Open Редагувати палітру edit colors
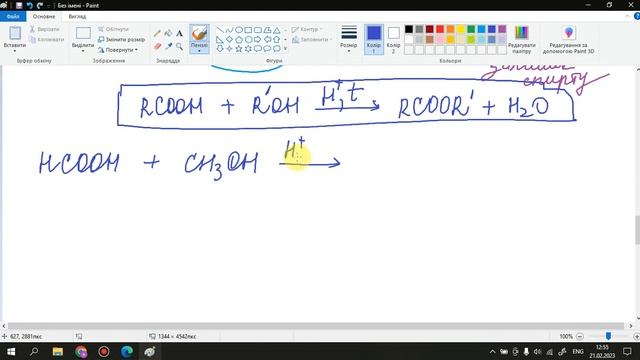The width and height of the screenshot is (640, 360). 522,39
